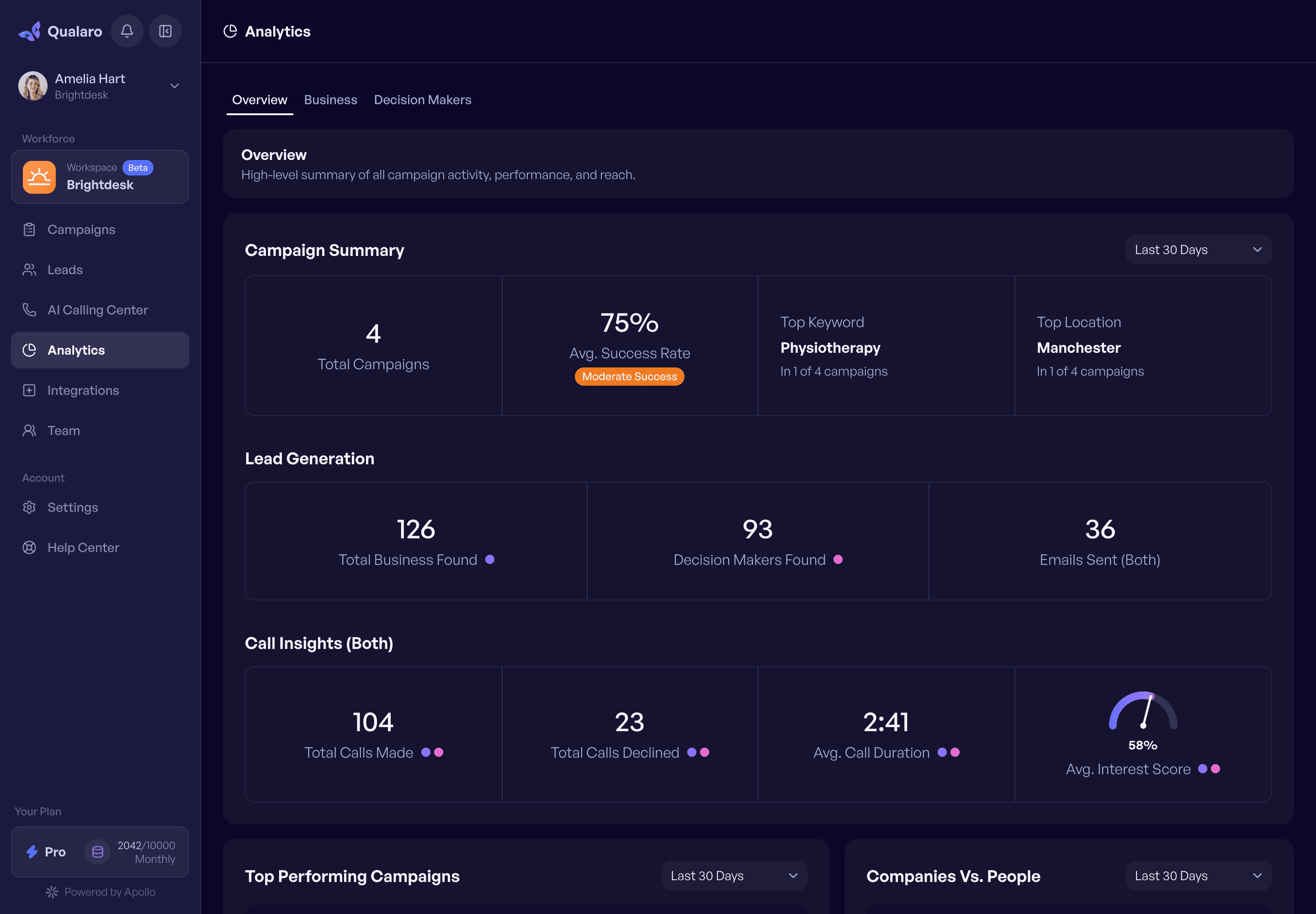Click the AI Calling Center phone icon
The image size is (1316, 914).
coord(29,310)
